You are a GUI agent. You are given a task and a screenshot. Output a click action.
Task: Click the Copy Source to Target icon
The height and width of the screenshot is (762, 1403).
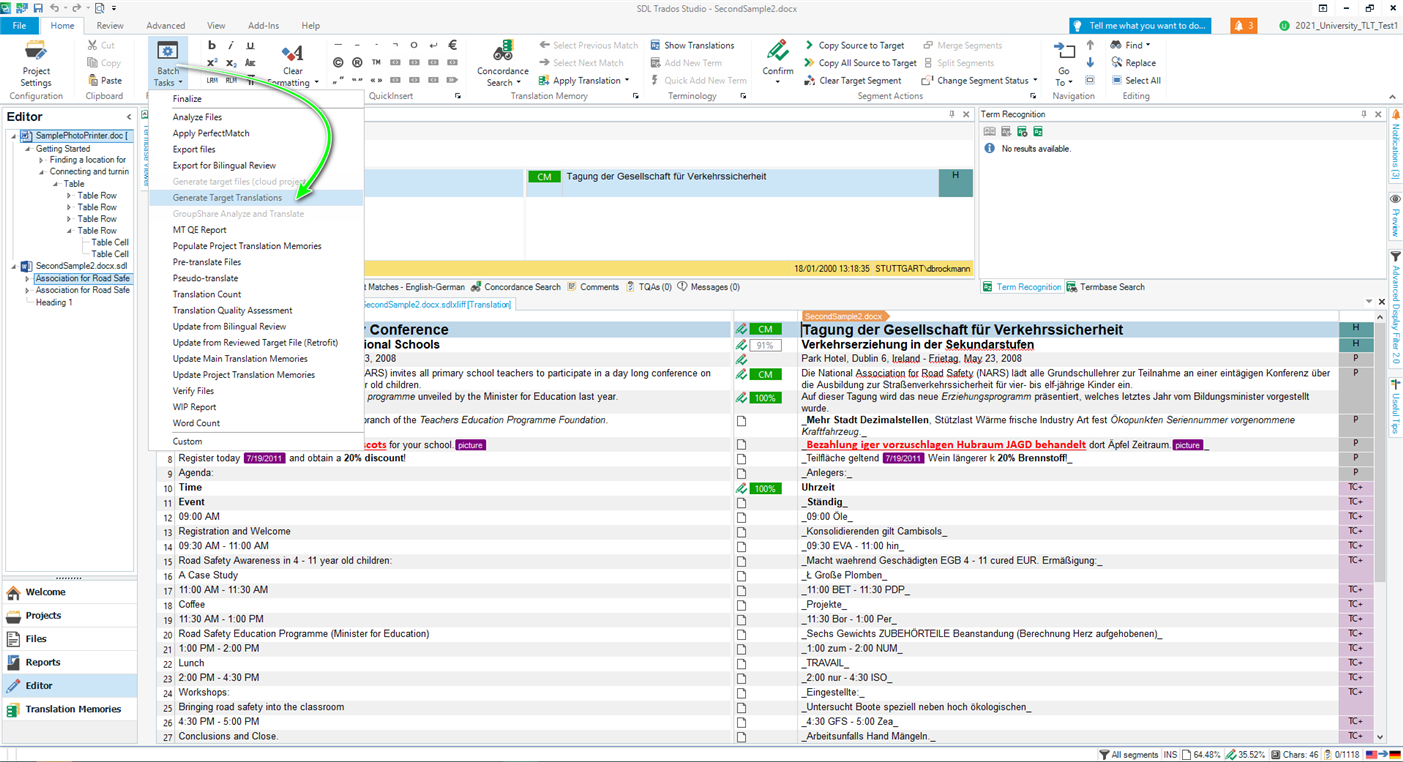pyautogui.click(x=810, y=45)
